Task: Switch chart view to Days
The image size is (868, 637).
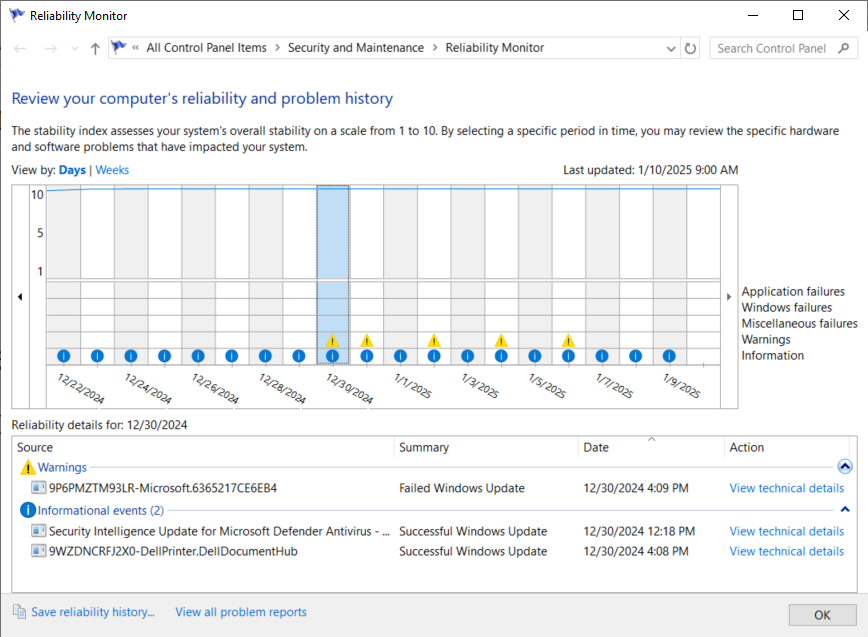Action: (73, 170)
